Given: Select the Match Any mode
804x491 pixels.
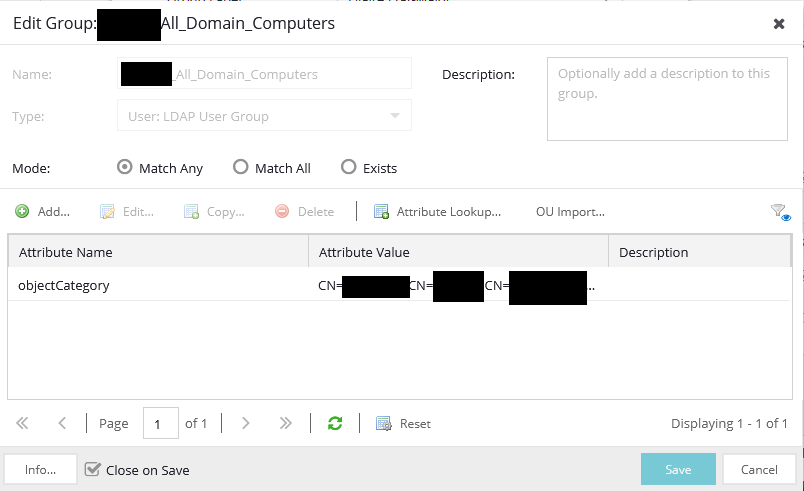Looking at the screenshot, I should tap(125, 168).
